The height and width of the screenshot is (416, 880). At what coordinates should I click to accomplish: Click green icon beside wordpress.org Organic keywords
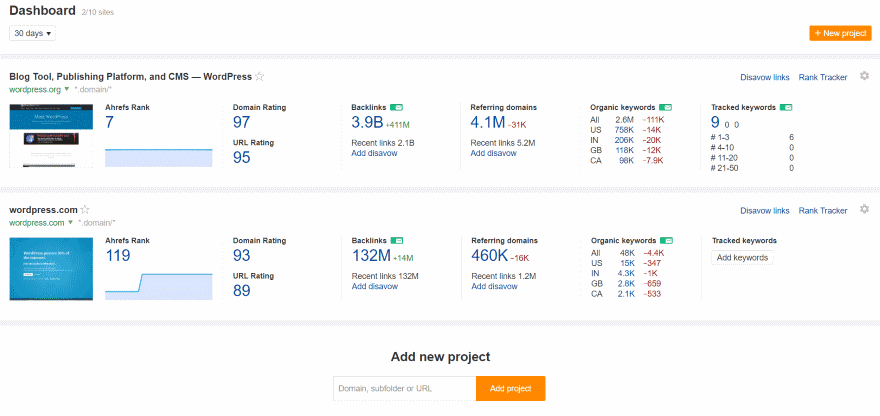(666, 107)
